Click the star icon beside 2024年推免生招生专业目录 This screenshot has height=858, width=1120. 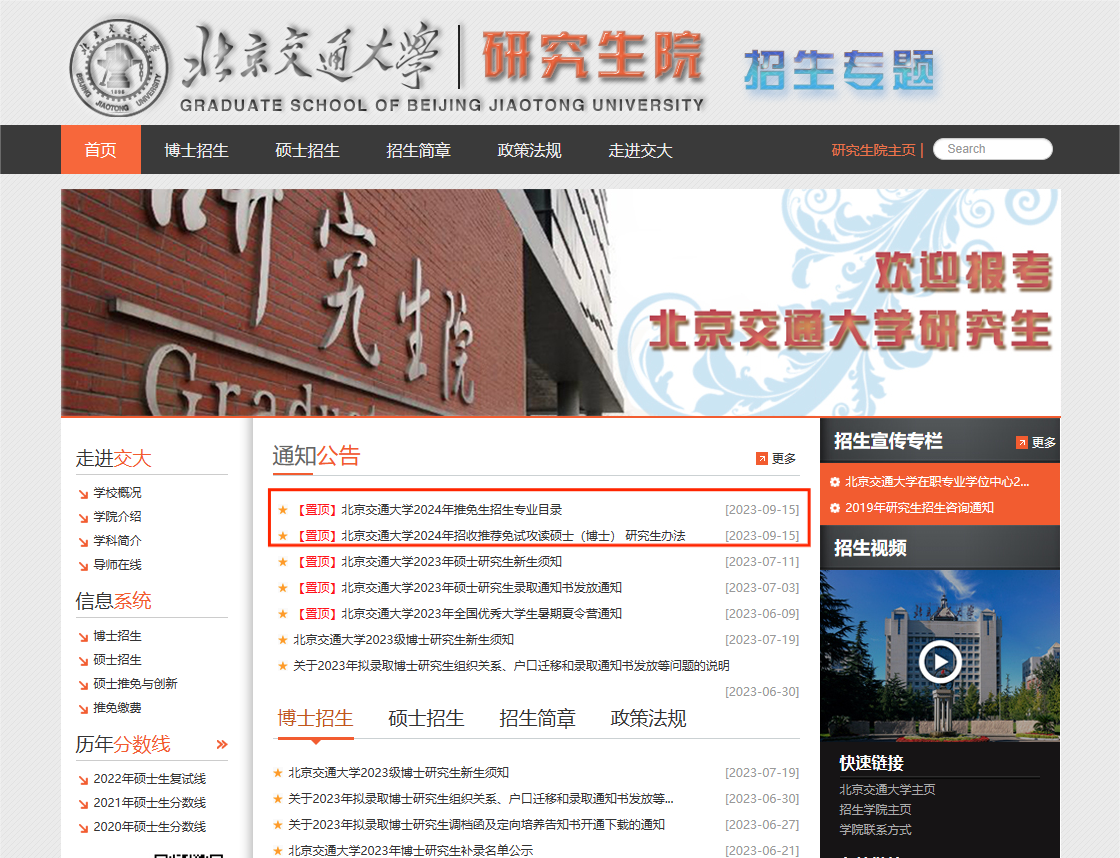click(283, 509)
